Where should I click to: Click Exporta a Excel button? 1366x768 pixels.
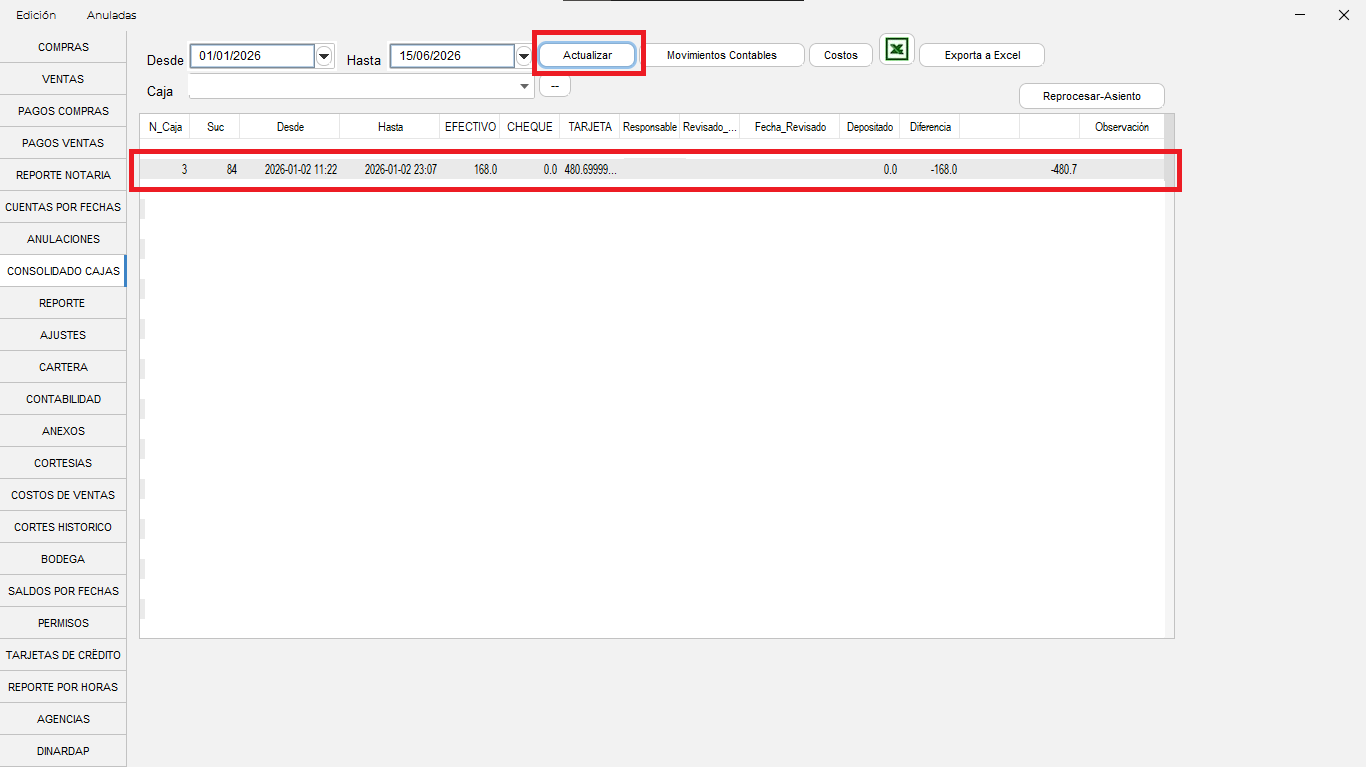(982, 55)
